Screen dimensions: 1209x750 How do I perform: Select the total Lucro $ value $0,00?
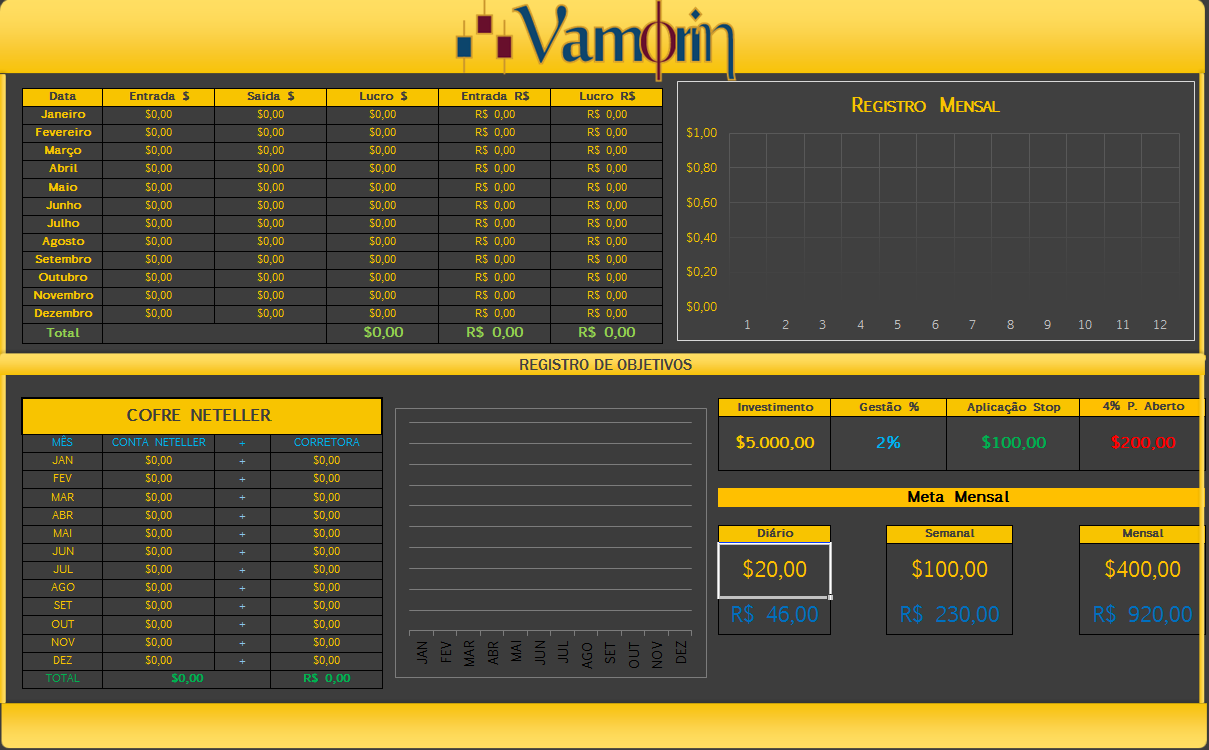click(383, 332)
